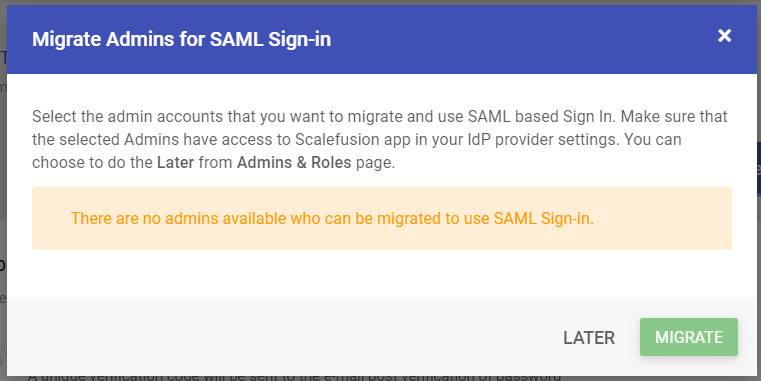Click the LATER button
Image resolution: width=761 pixels, height=381 pixels.
pos(589,337)
